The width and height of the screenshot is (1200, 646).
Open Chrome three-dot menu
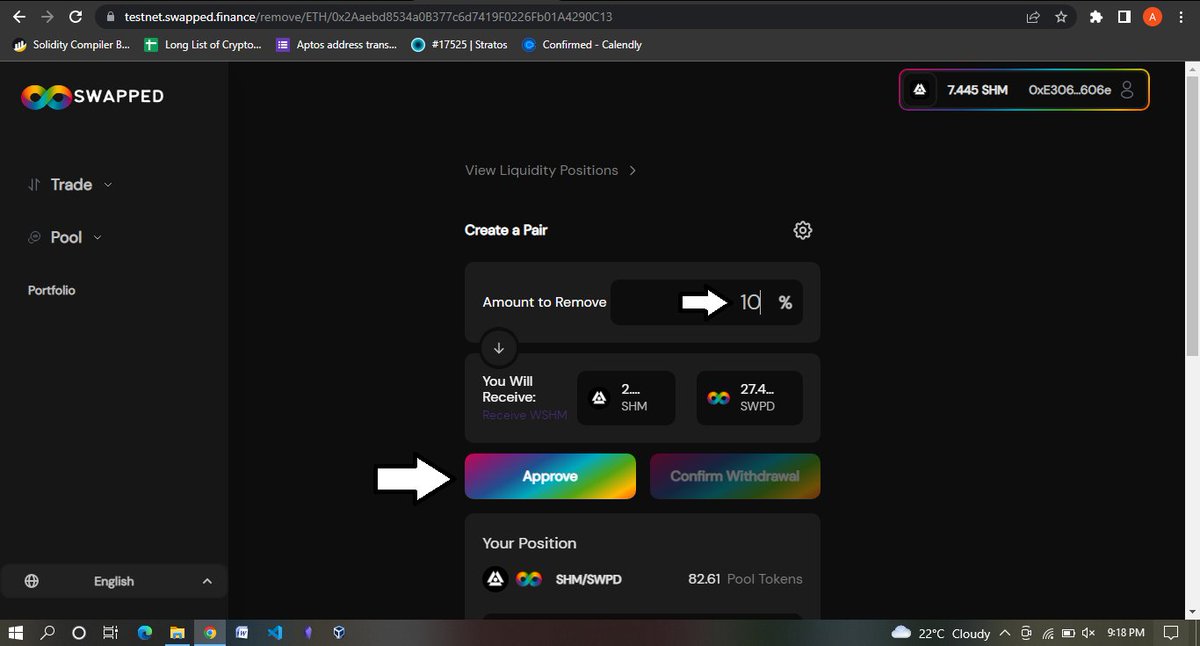[1182, 17]
